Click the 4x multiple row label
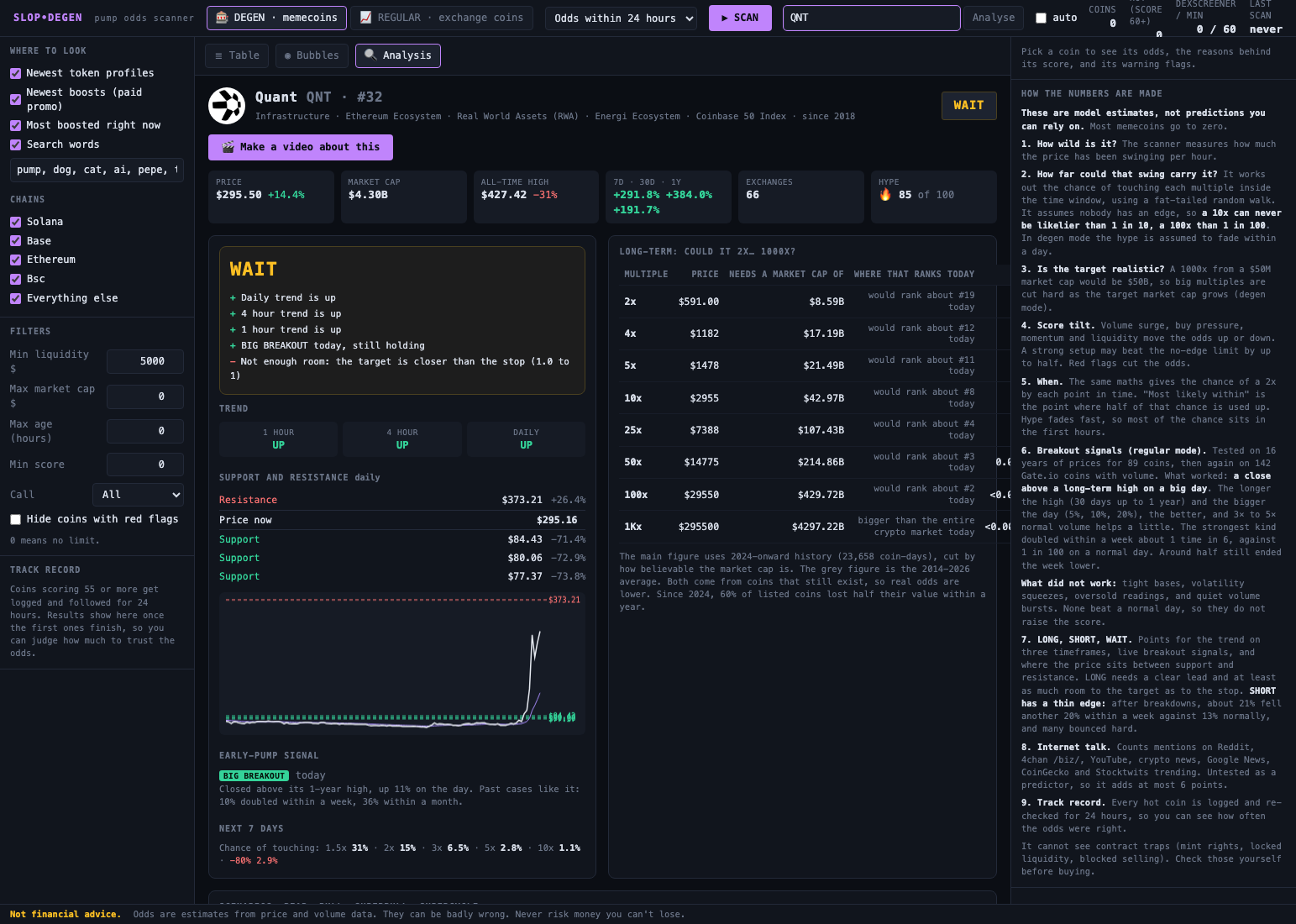 (x=630, y=333)
